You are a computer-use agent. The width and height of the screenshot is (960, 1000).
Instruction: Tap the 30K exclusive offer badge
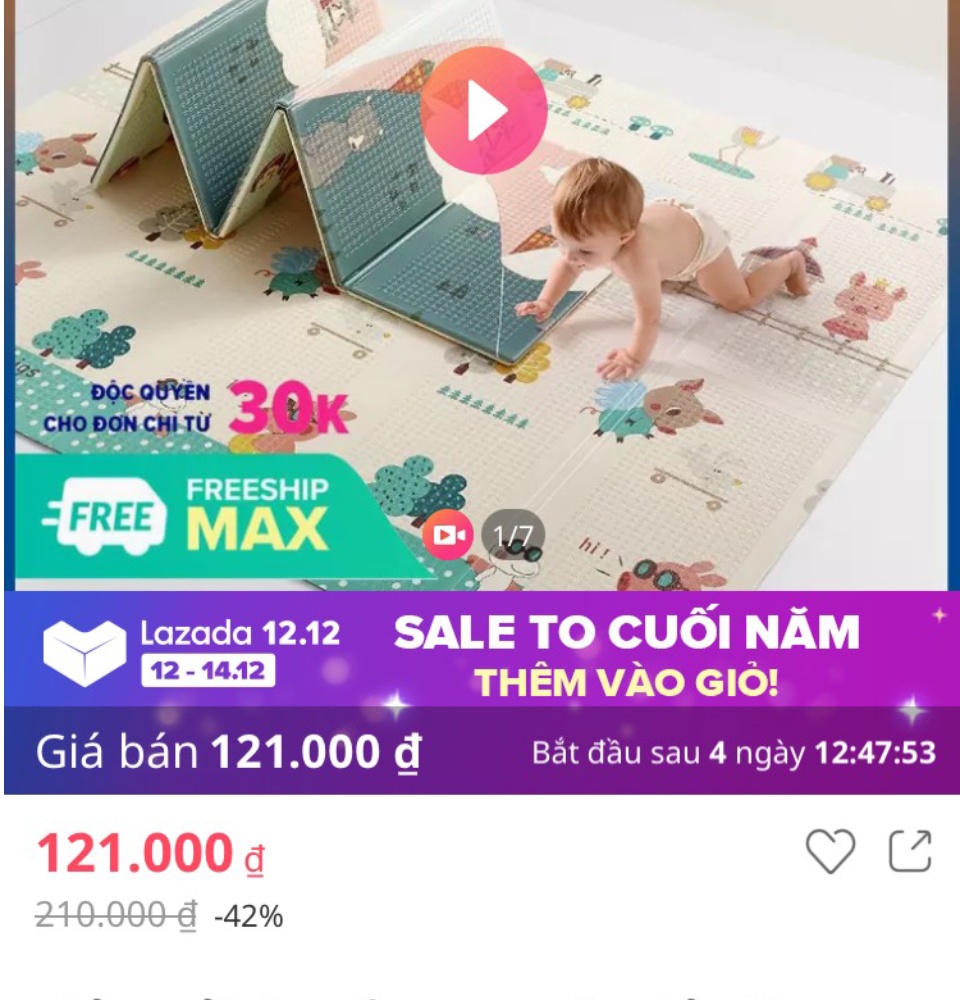point(288,406)
